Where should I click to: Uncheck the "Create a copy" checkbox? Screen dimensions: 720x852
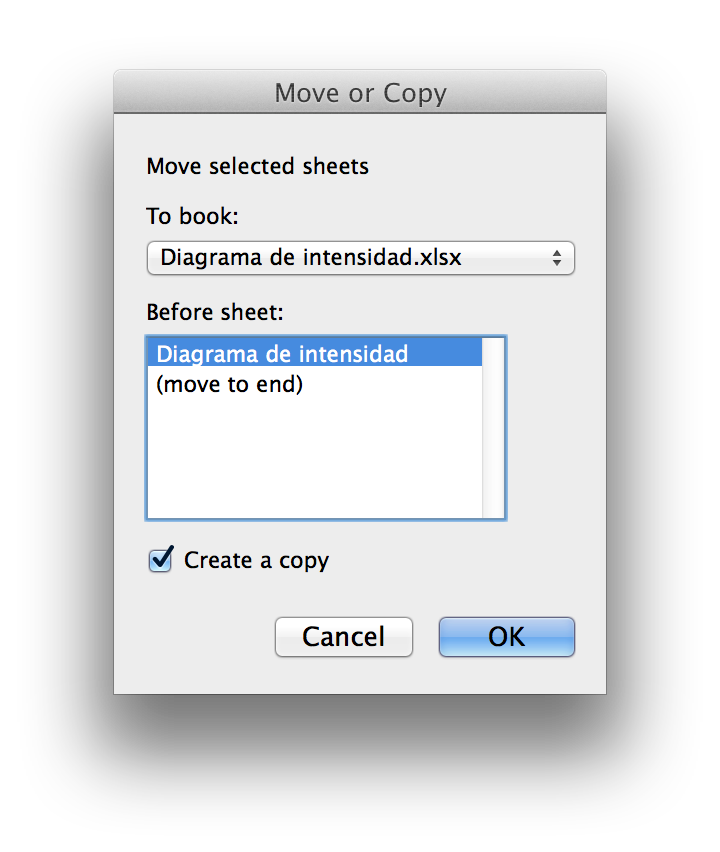point(160,560)
